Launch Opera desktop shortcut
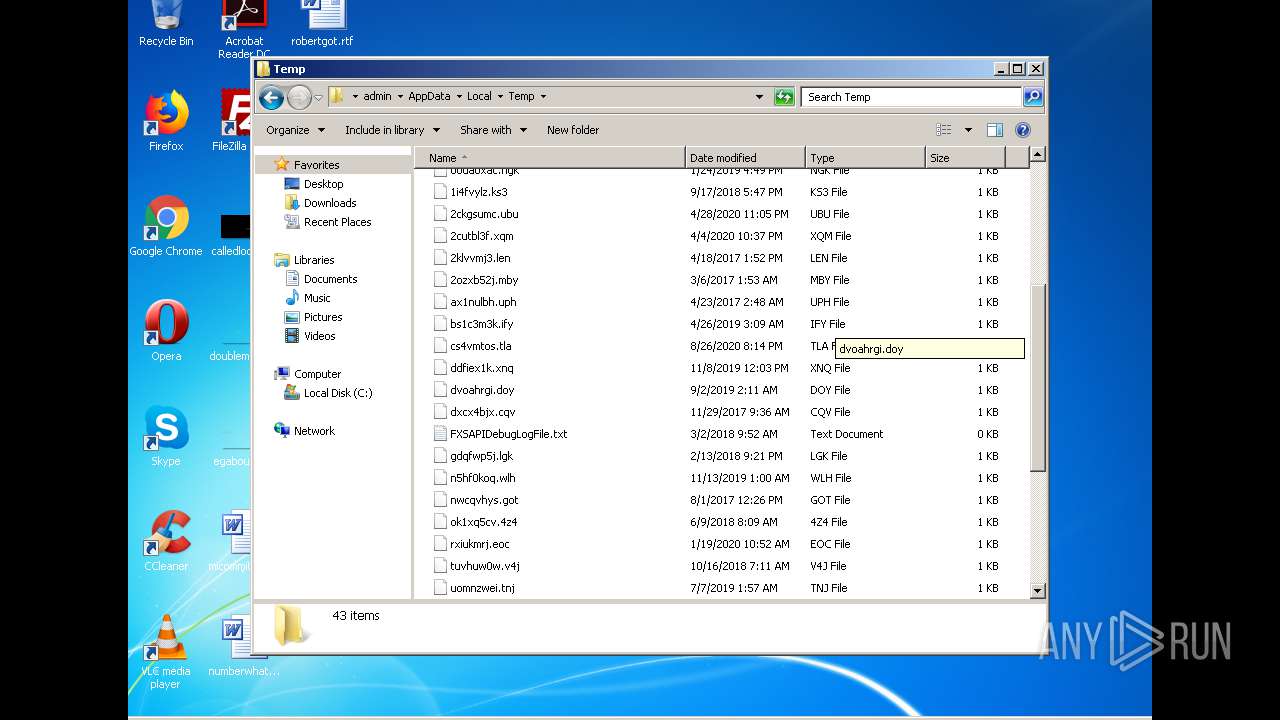The height and width of the screenshot is (720, 1280). click(x=166, y=331)
